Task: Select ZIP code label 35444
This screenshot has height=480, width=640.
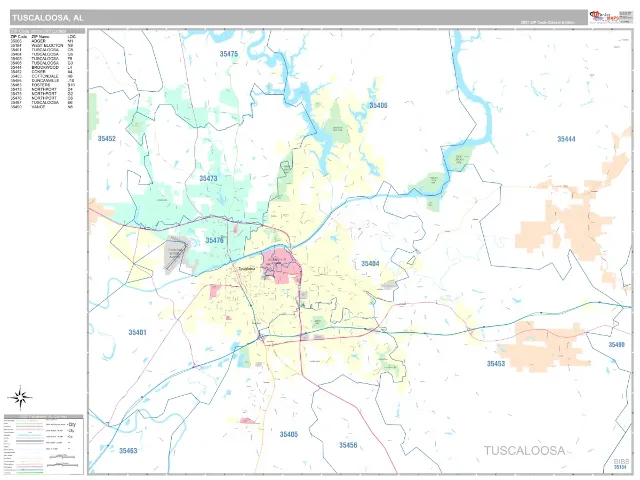Action: tap(567, 139)
